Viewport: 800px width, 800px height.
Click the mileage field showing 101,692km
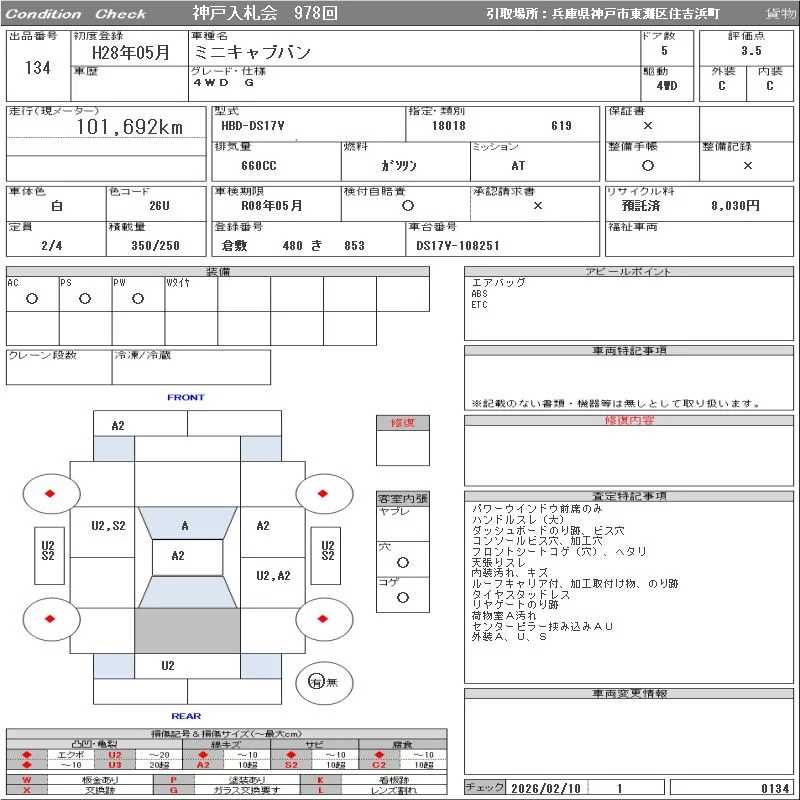click(x=130, y=127)
